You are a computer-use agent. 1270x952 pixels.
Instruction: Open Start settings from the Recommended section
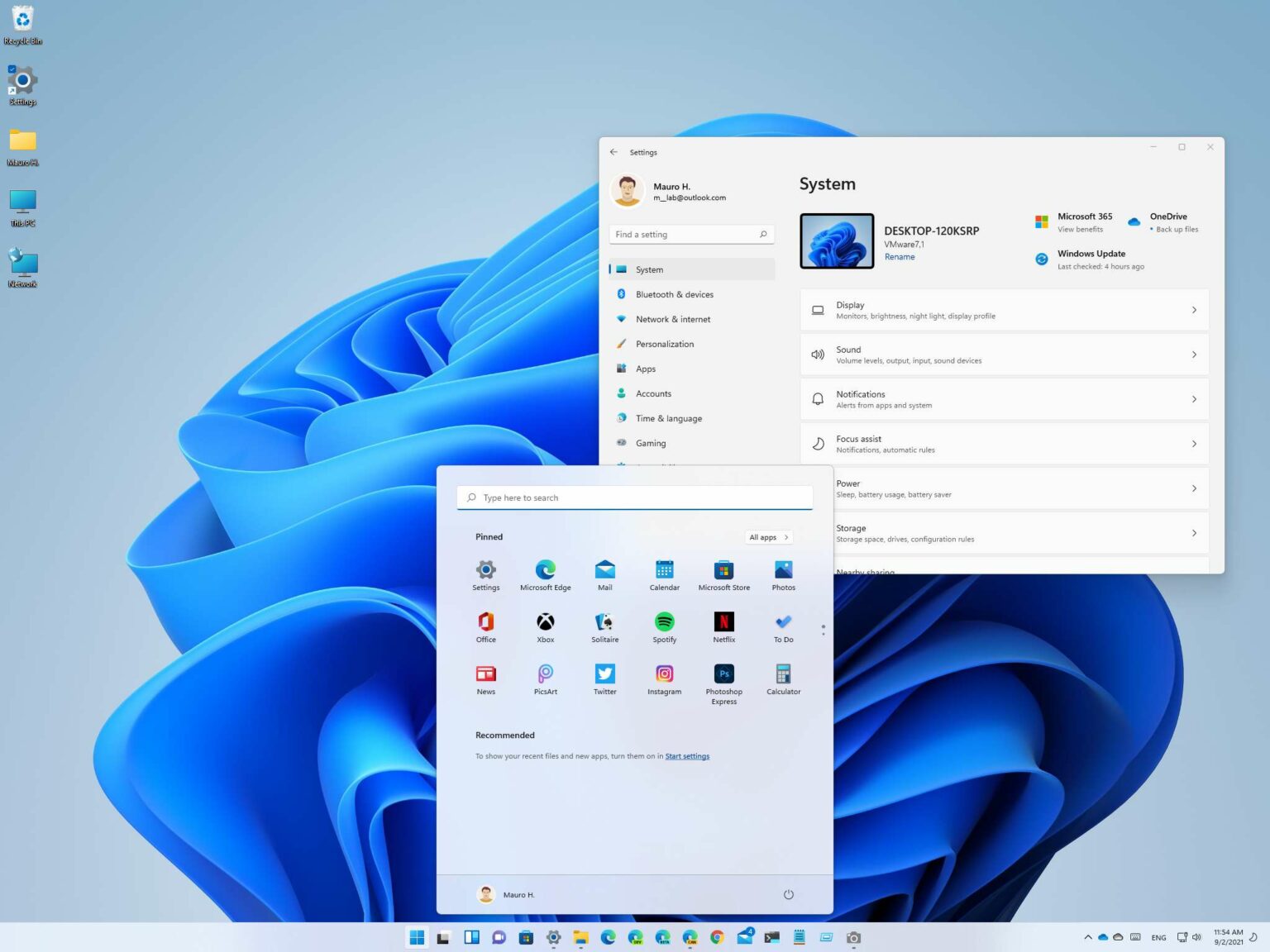pos(686,755)
